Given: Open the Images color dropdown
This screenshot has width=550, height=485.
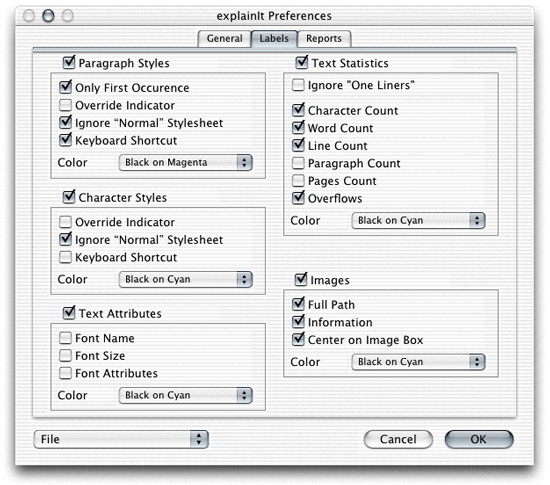Looking at the screenshot, I should pos(418,362).
